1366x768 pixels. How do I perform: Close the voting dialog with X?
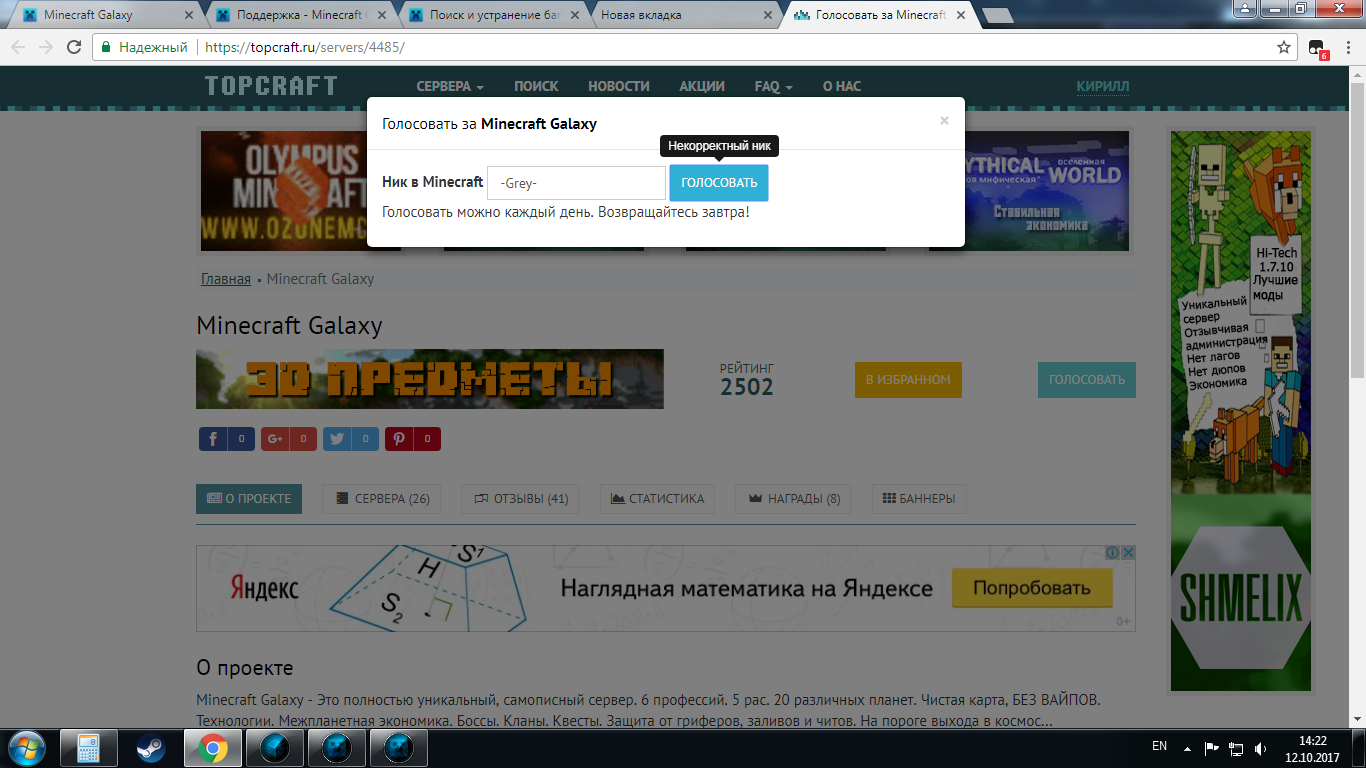[944, 121]
